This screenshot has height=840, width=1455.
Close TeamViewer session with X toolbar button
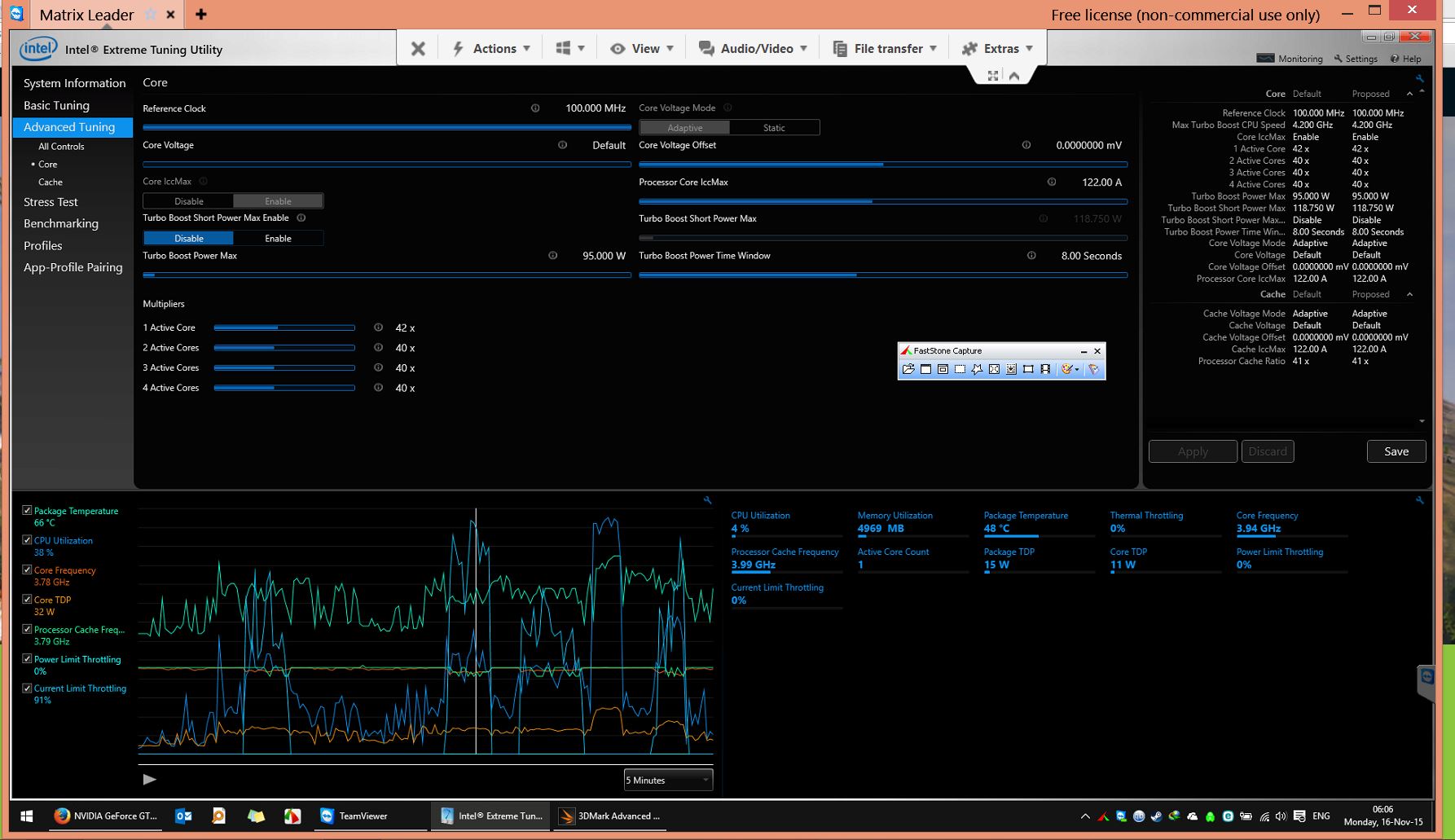(418, 49)
